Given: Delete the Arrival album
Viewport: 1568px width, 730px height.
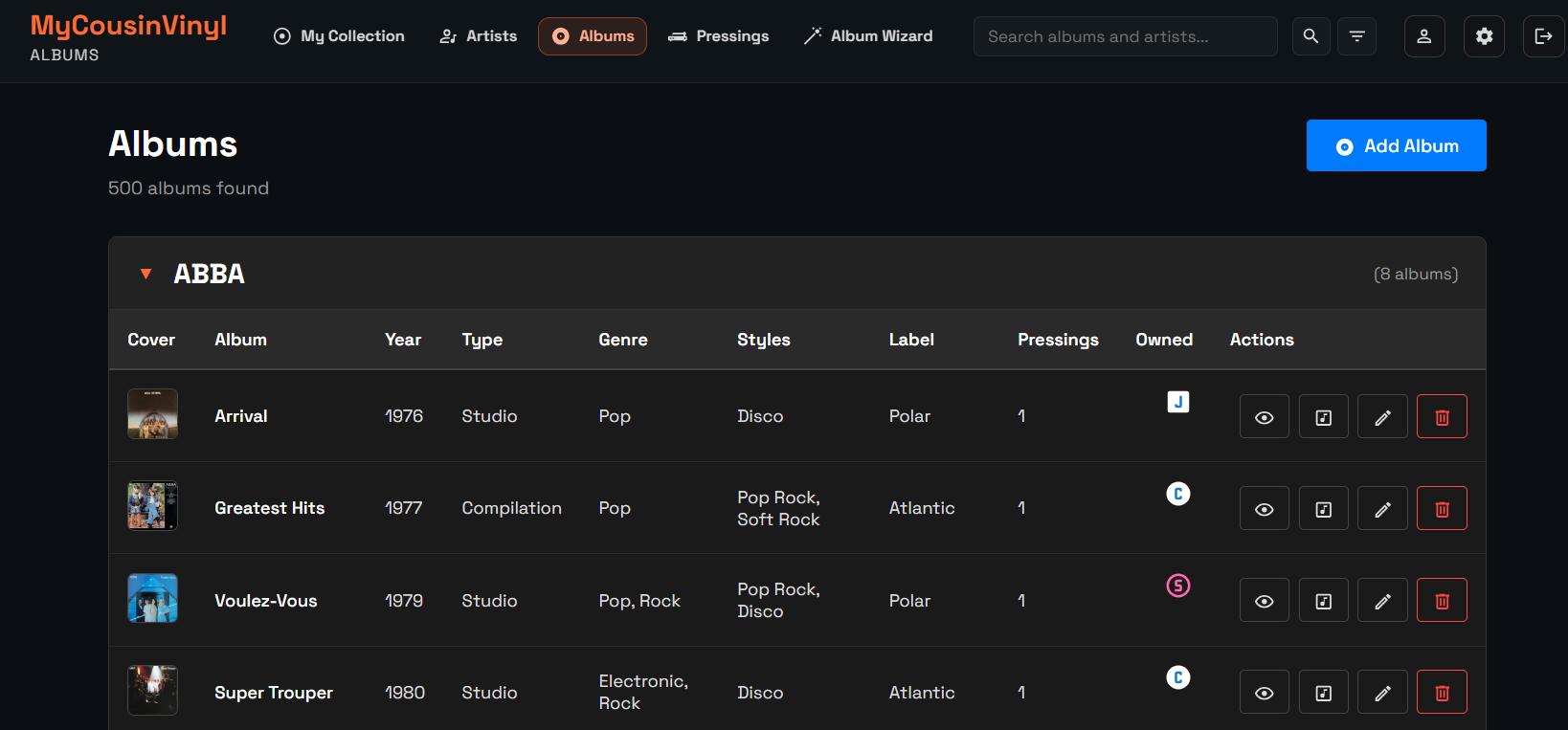Looking at the screenshot, I should pos(1442,416).
